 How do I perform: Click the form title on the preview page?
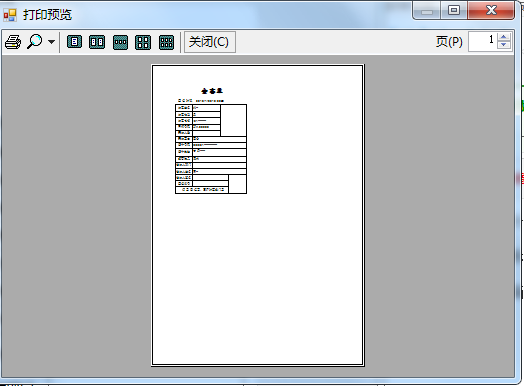tap(212, 91)
